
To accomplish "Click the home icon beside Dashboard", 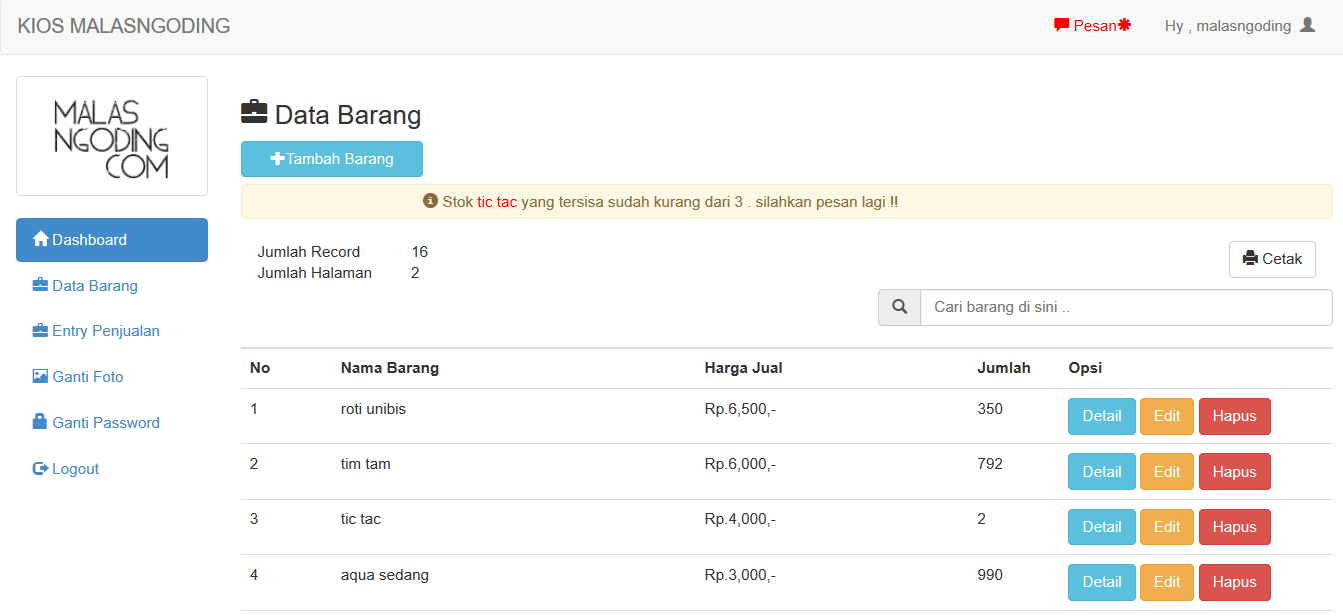I will coord(41,240).
